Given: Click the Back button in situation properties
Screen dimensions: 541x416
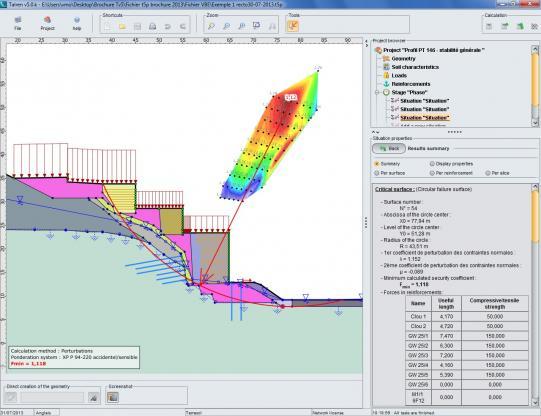Looking at the screenshot, I should point(389,148).
